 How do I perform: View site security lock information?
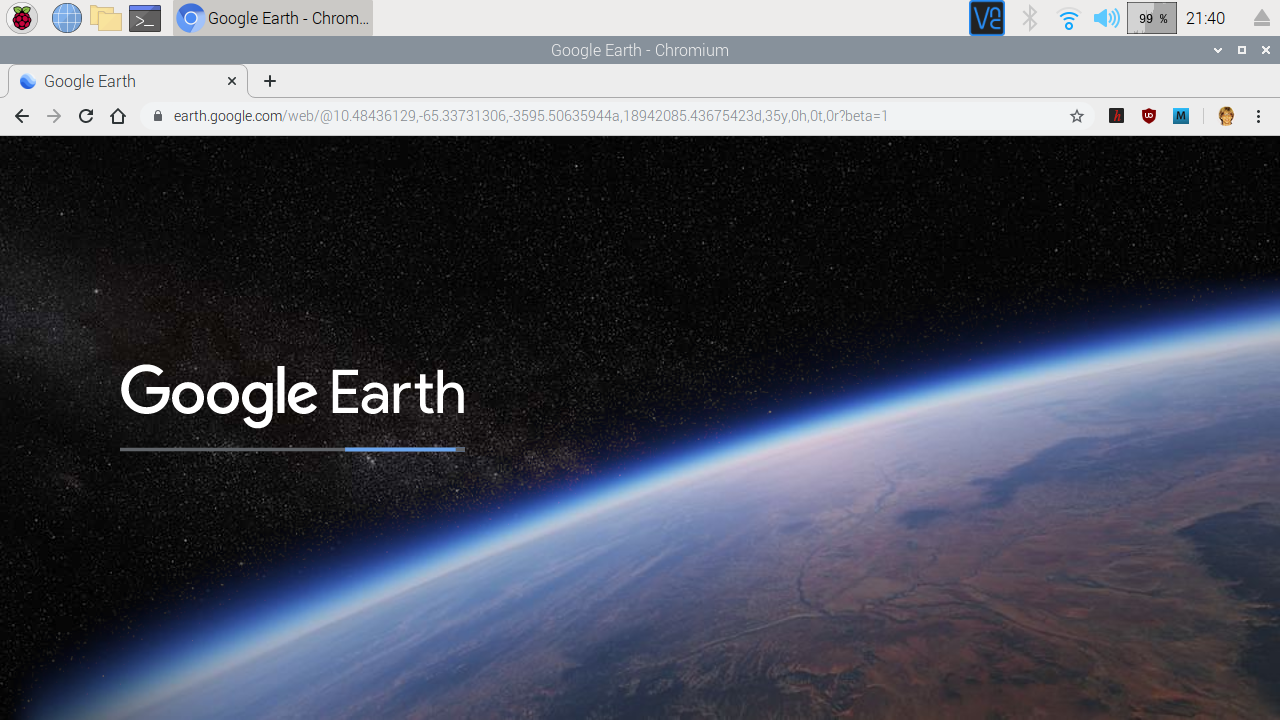(x=157, y=116)
